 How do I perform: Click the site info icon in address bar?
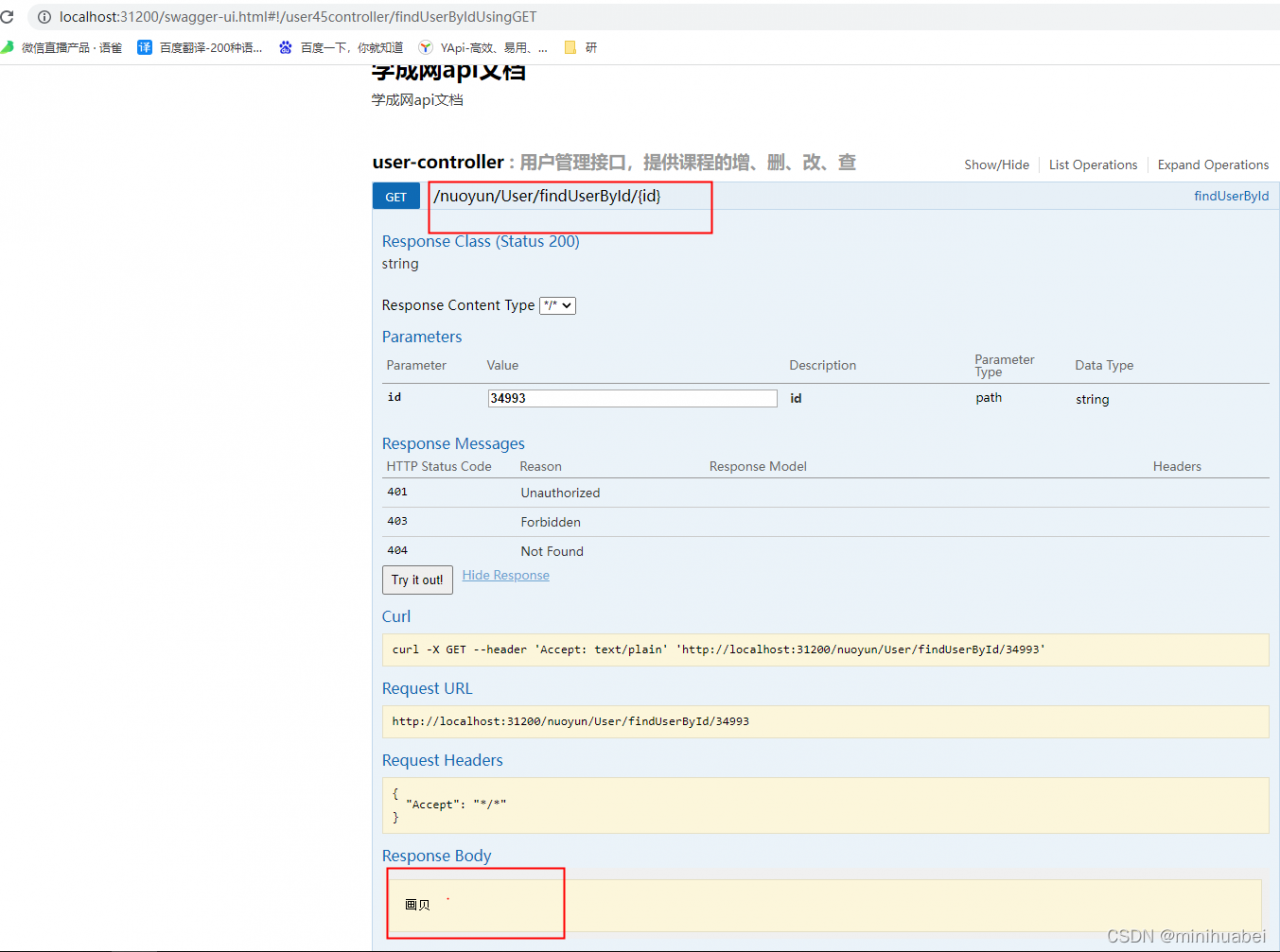(x=44, y=17)
